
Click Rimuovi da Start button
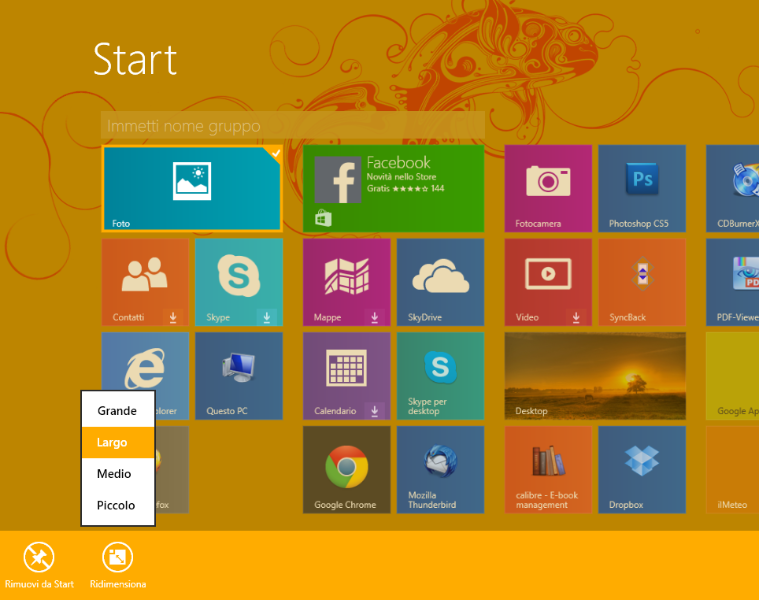(x=39, y=565)
